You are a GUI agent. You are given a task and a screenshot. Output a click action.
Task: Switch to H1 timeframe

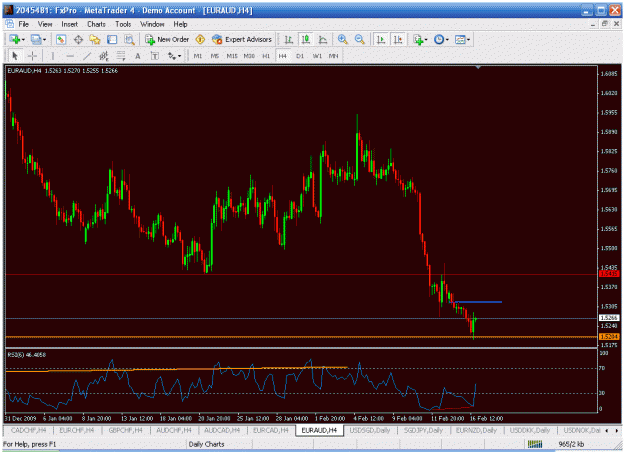pyautogui.click(x=266, y=56)
